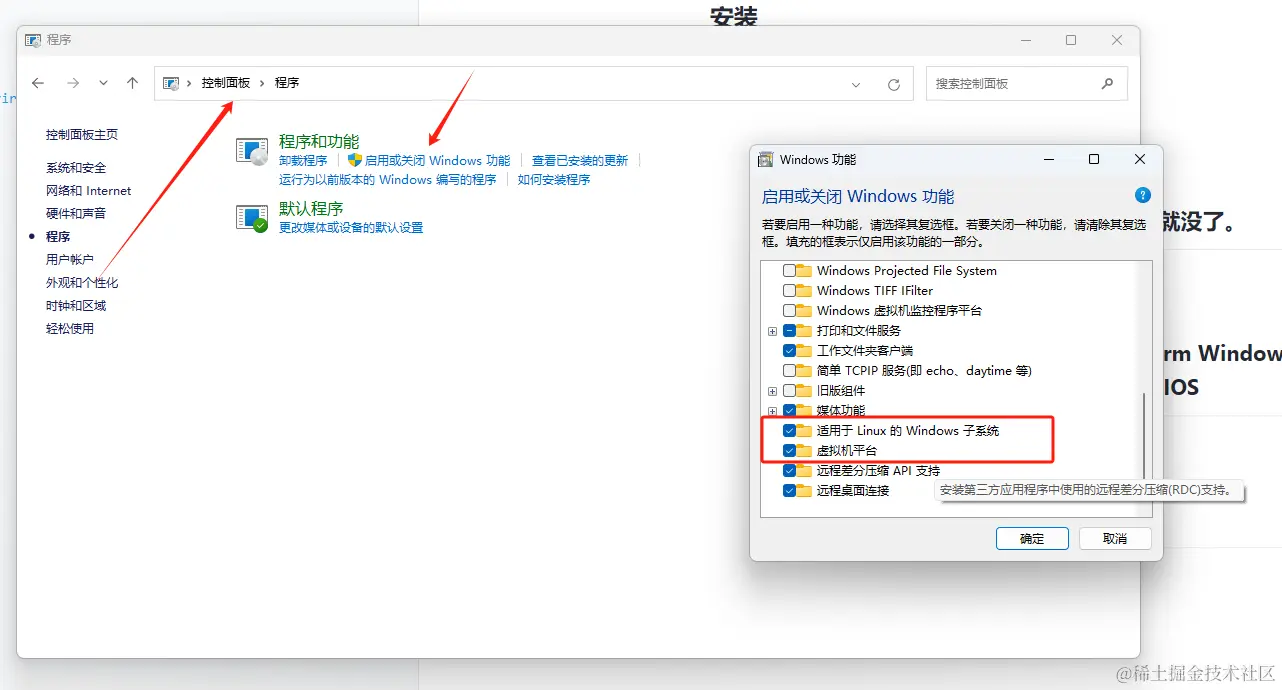Click 查看已安装的更新 link
1282x690 pixels.
click(580, 161)
